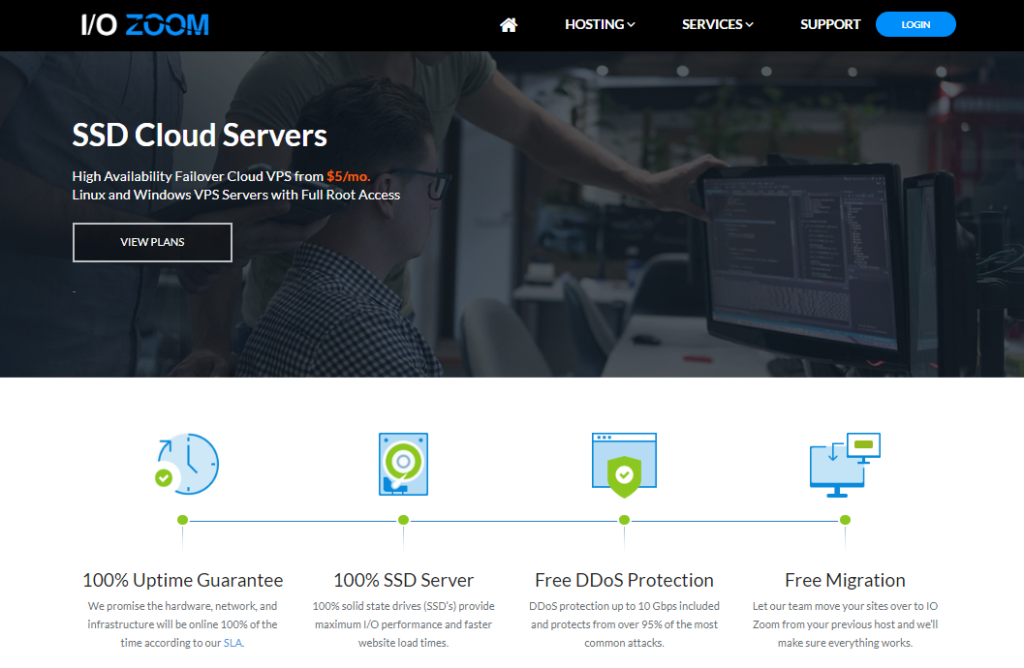Click green dot below the clock icon
The width and height of the screenshot is (1024, 668).
(182, 520)
